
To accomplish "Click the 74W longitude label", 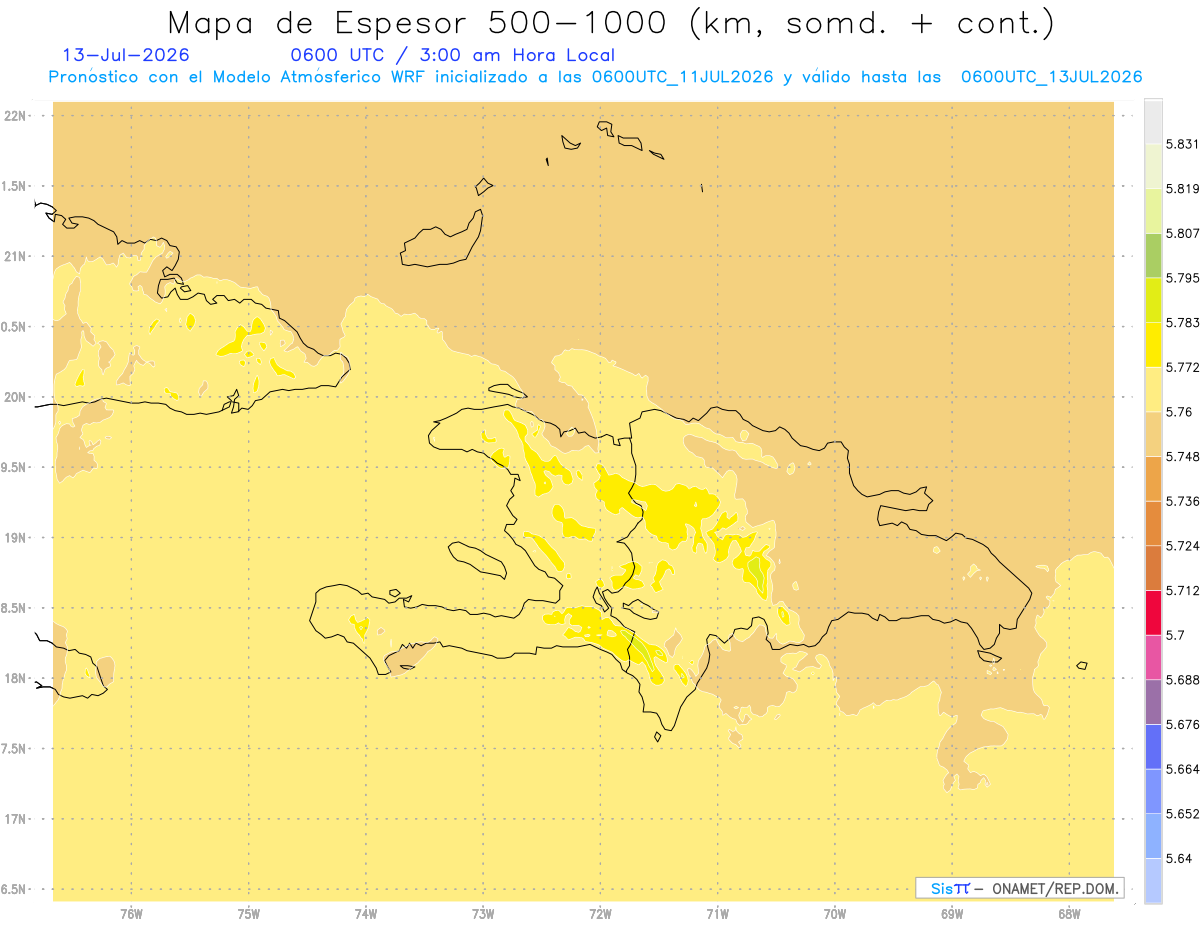I will tap(366, 914).
